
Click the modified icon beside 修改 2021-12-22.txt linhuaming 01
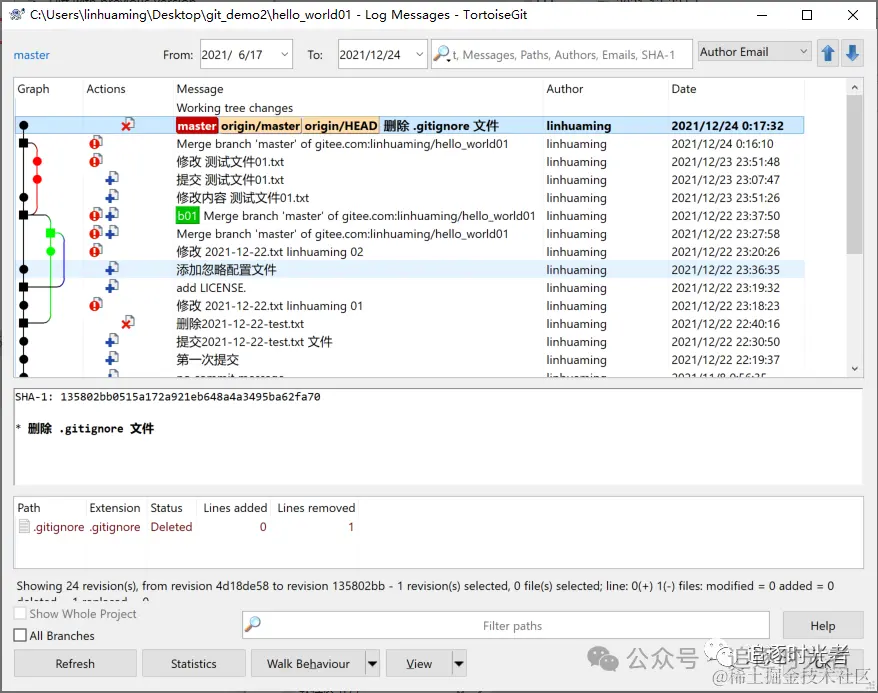point(96,305)
